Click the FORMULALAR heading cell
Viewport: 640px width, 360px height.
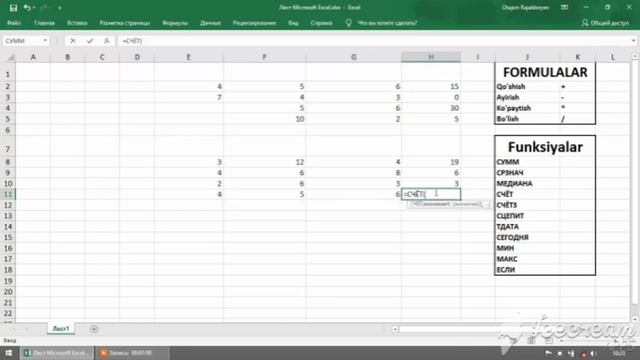[x=545, y=72]
